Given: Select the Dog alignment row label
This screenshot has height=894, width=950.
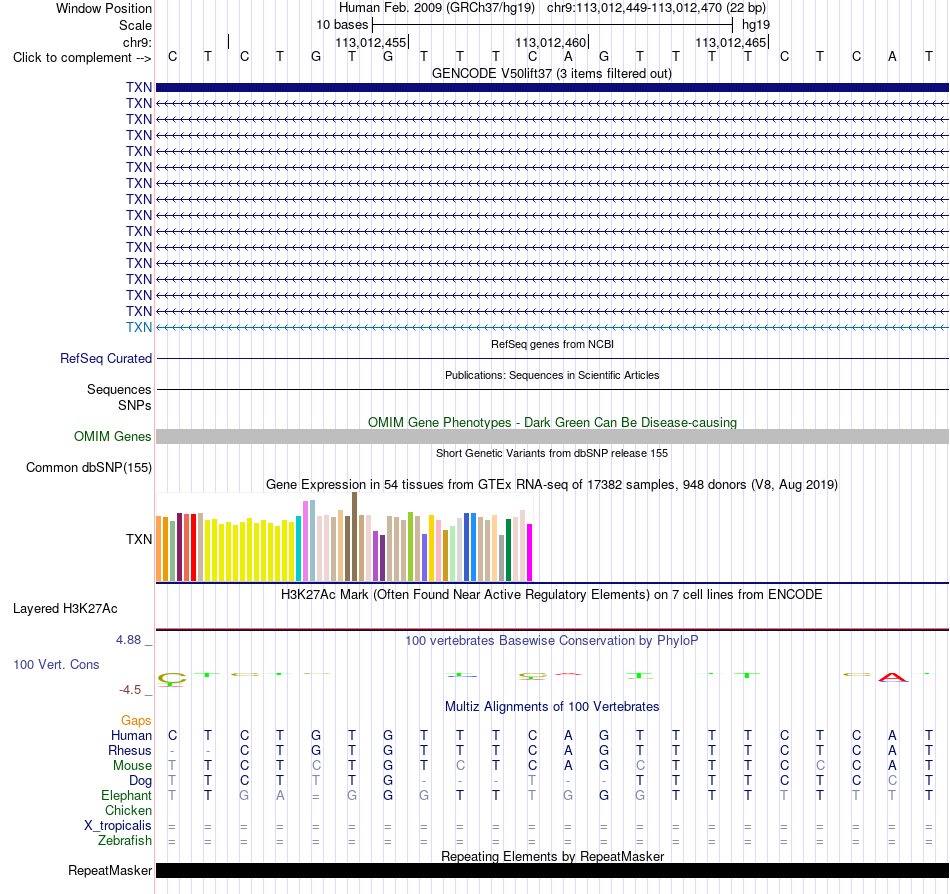Looking at the screenshot, I should coord(140,781).
